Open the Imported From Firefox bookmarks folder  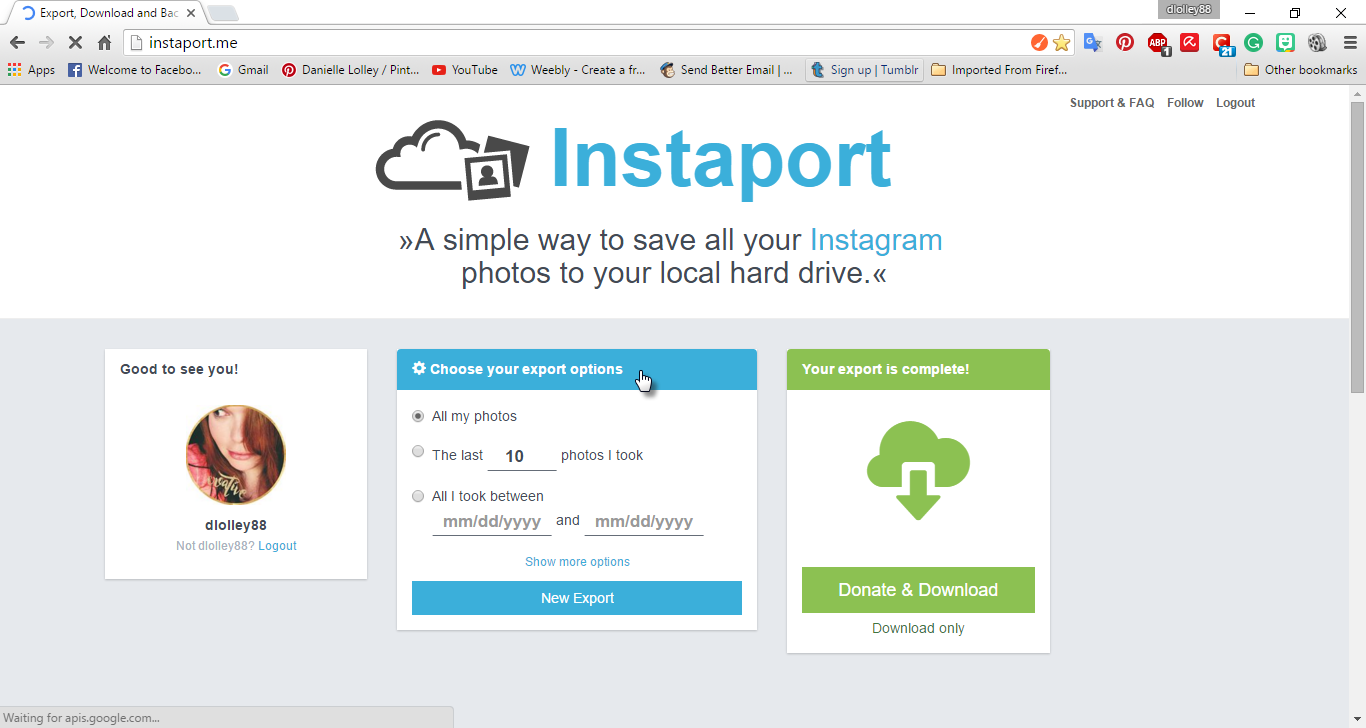point(999,70)
